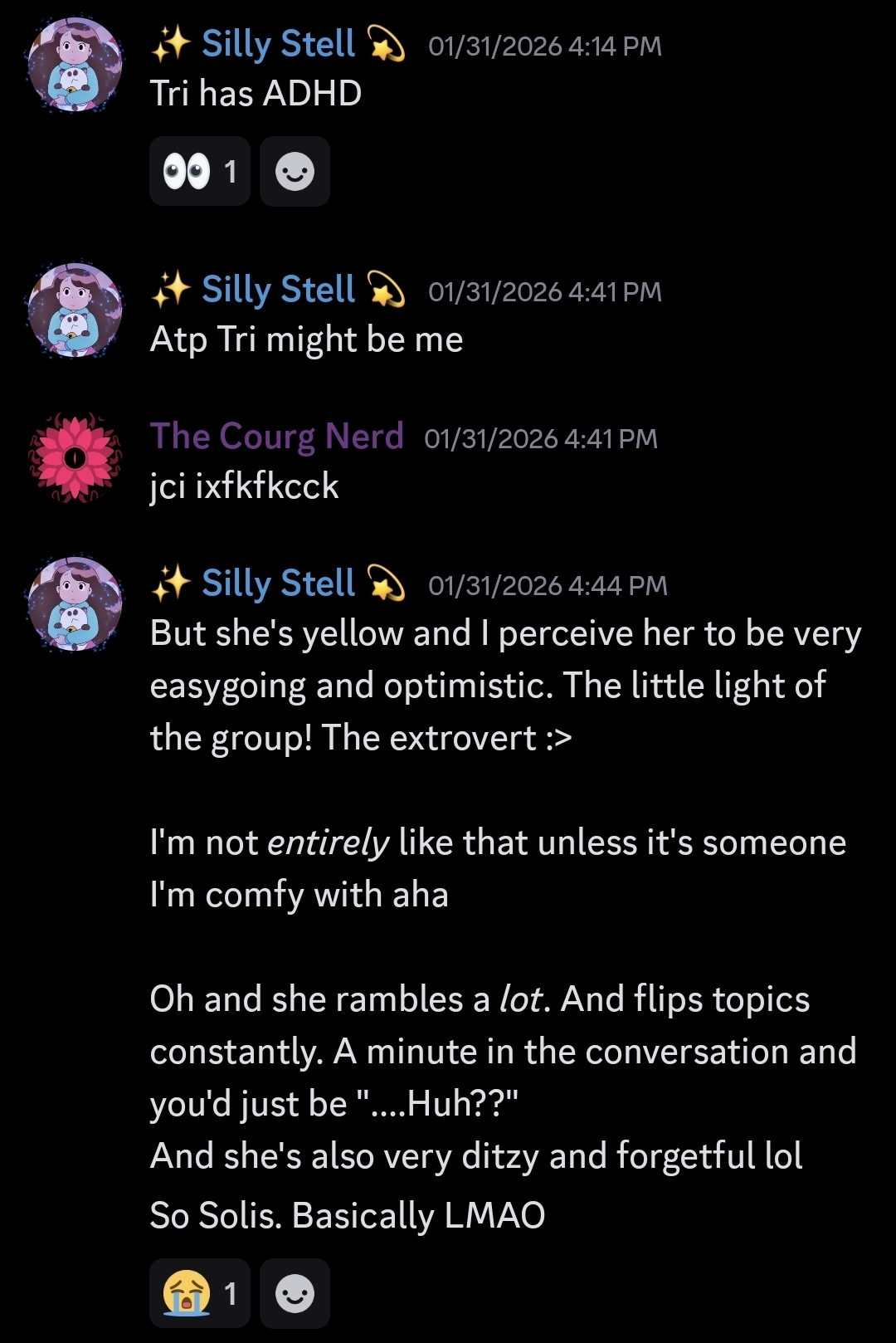
Task: Select the "Atp Tri might be me" message
Action: coord(306,339)
